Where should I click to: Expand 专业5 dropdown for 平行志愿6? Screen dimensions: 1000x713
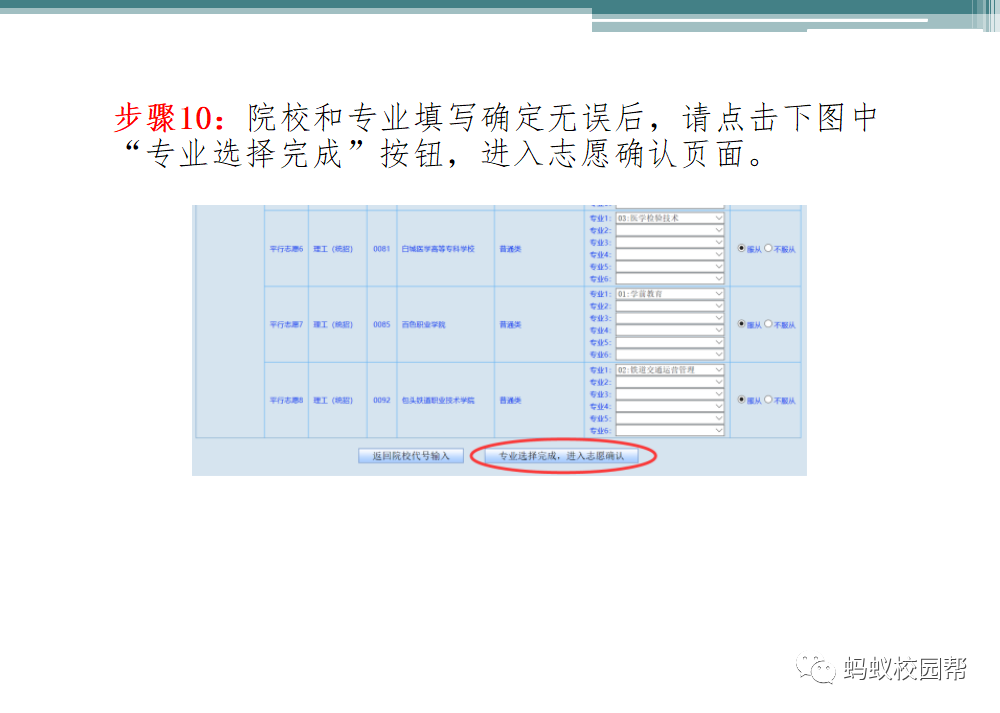(669, 266)
